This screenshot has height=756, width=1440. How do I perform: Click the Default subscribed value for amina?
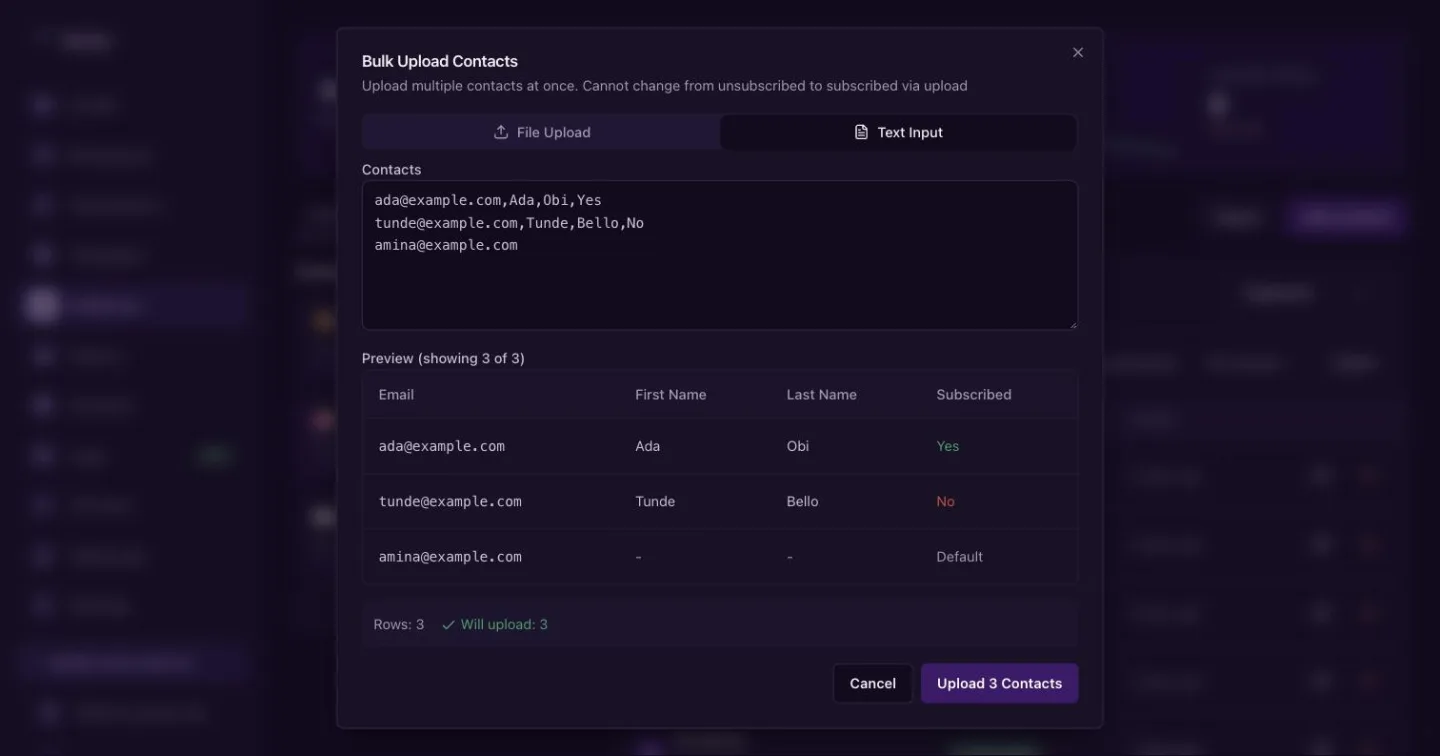coord(959,557)
